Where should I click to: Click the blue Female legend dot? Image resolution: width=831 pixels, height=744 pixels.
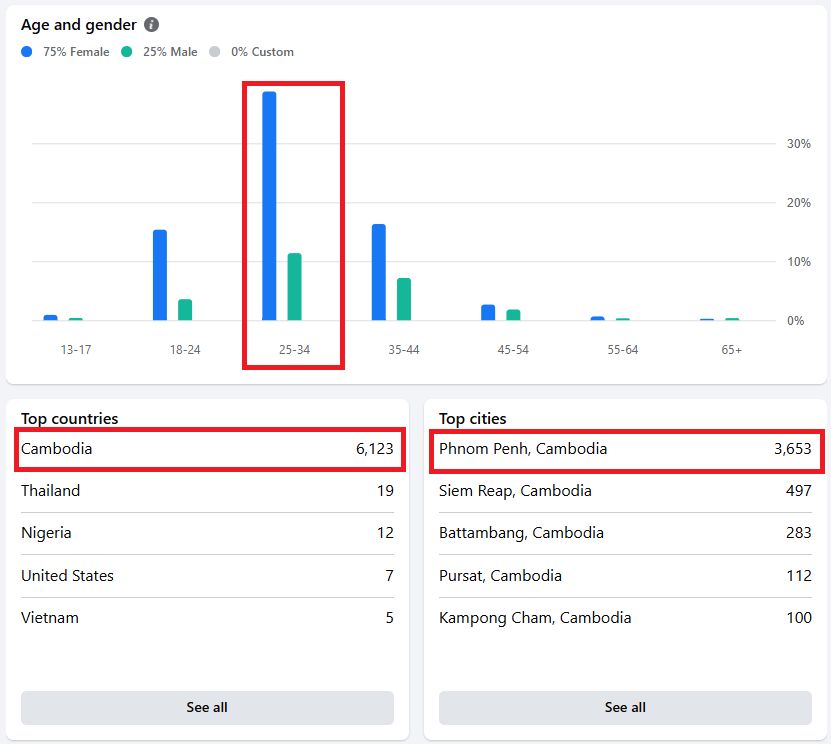[x=26, y=51]
